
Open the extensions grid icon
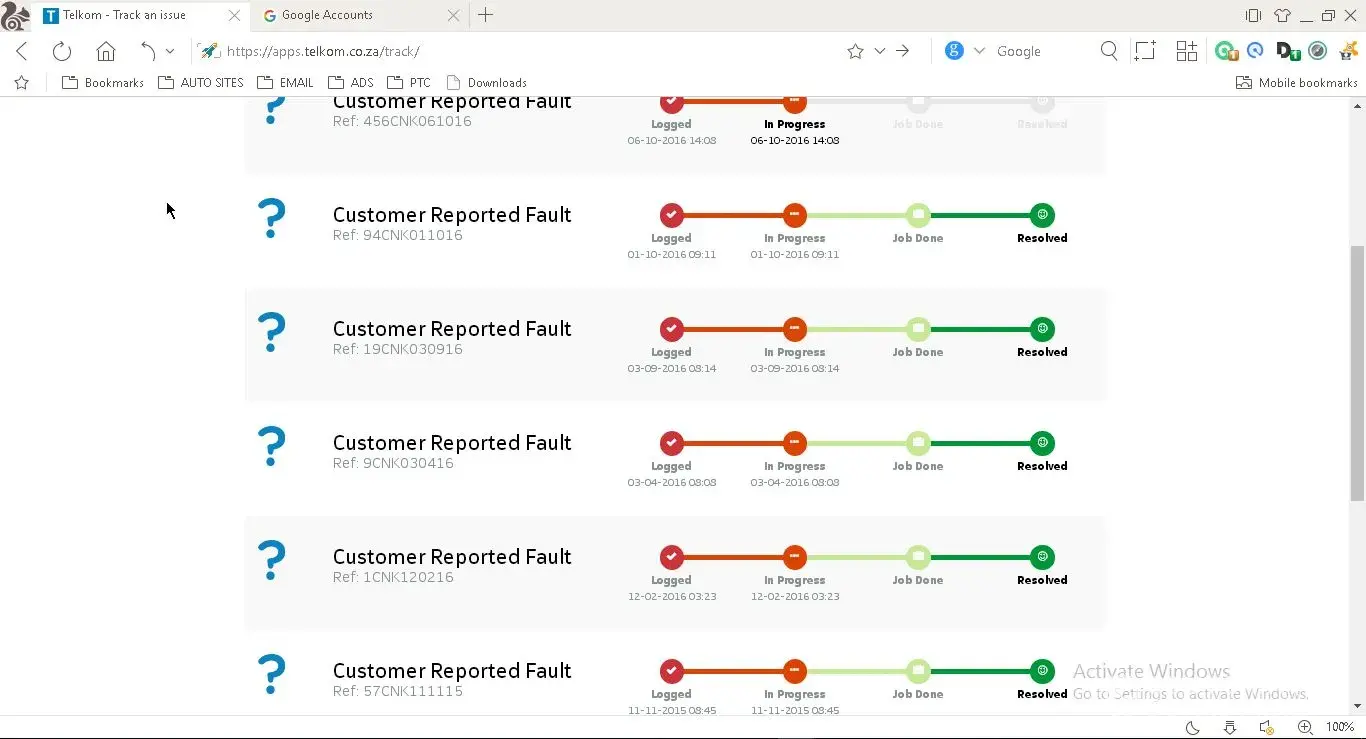(1186, 51)
